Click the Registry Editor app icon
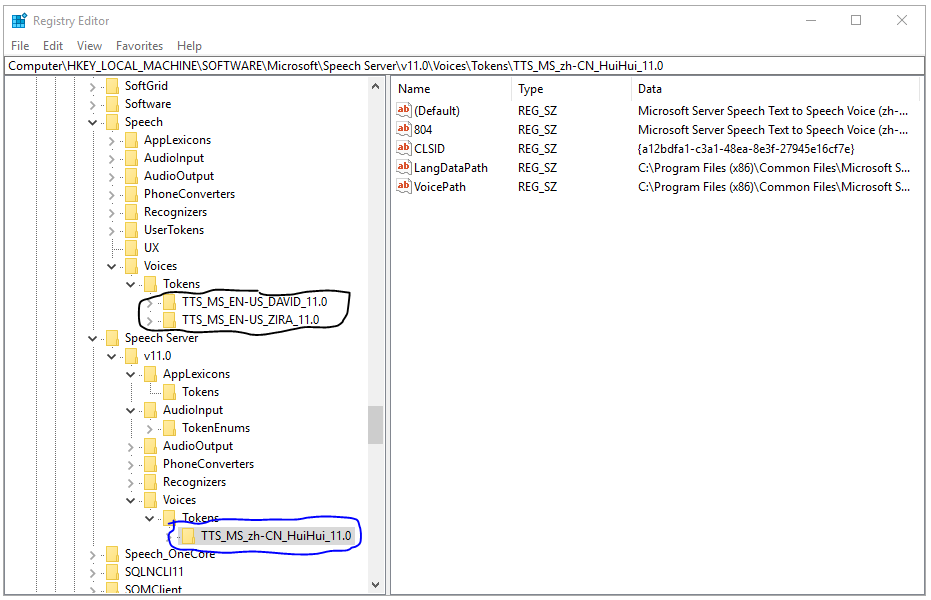This screenshot has width=931, height=600. tap(19, 21)
